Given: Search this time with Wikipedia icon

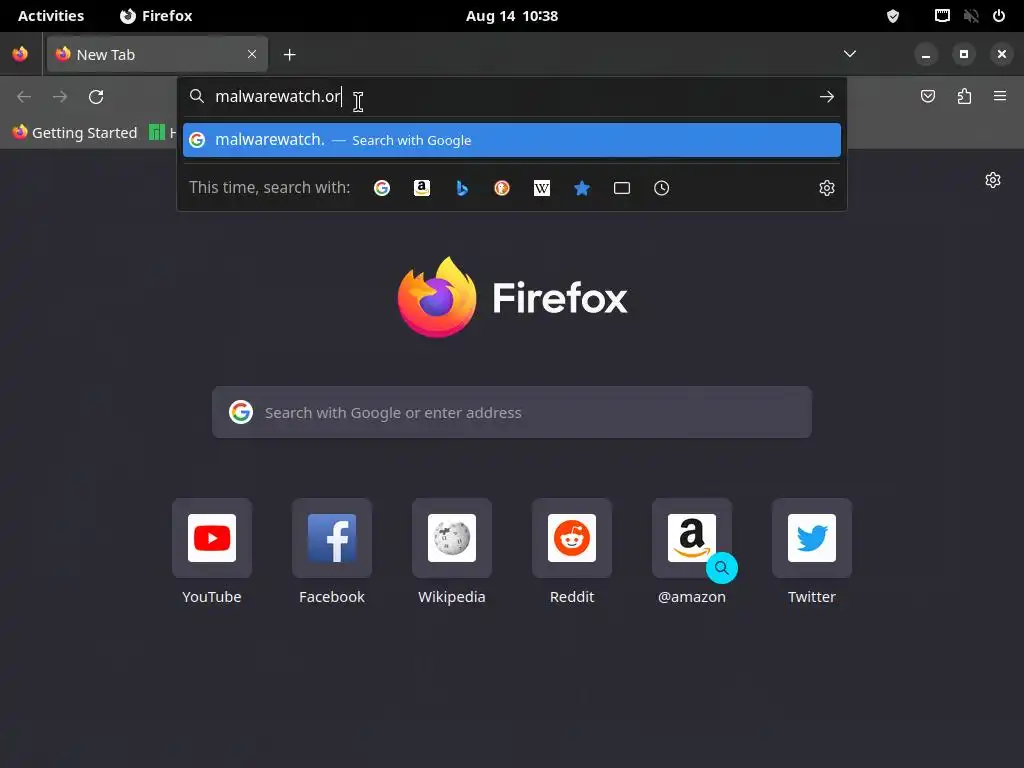Looking at the screenshot, I should (542, 188).
